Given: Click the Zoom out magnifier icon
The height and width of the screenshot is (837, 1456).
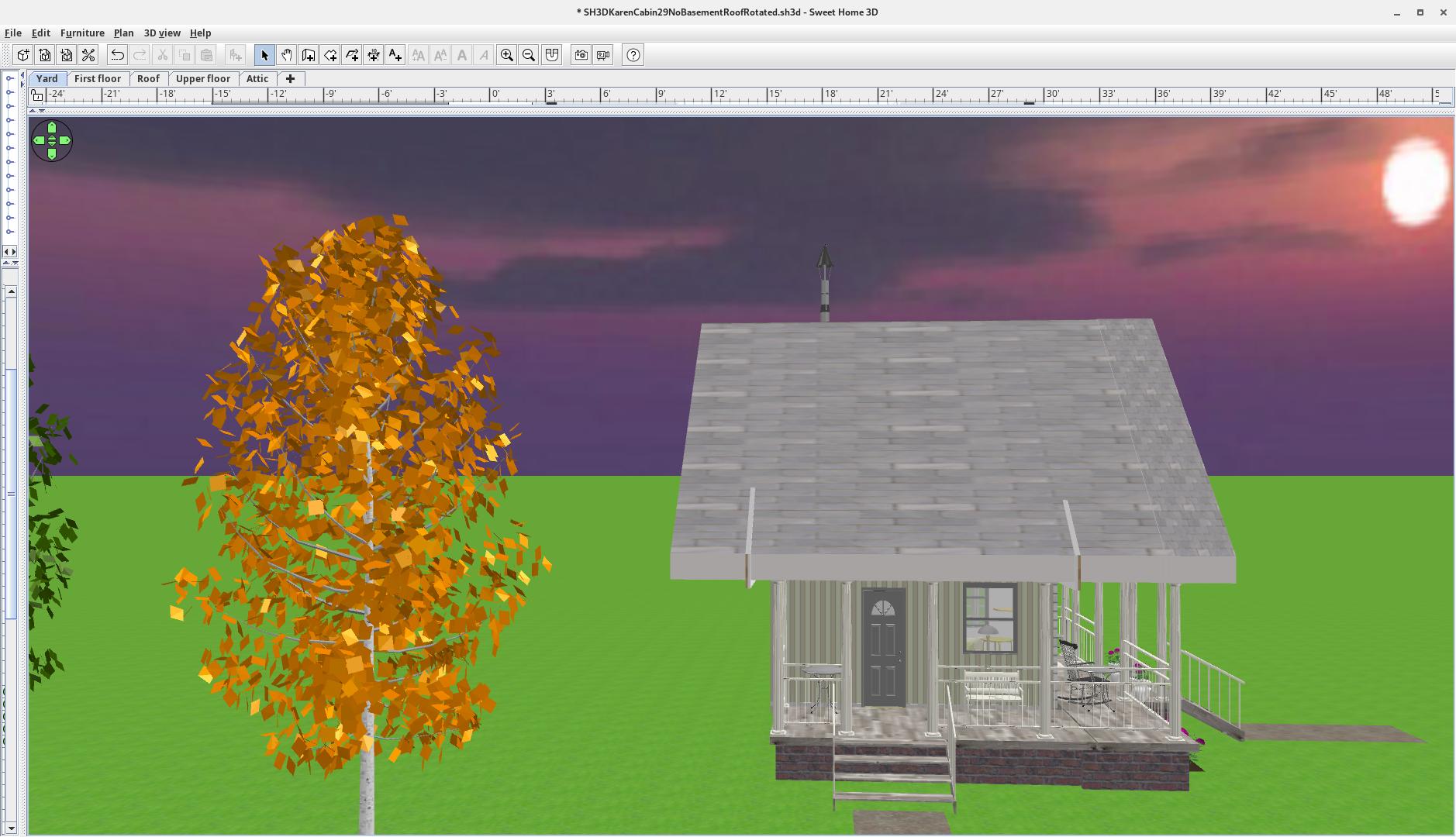Looking at the screenshot, I should (529, 55).
